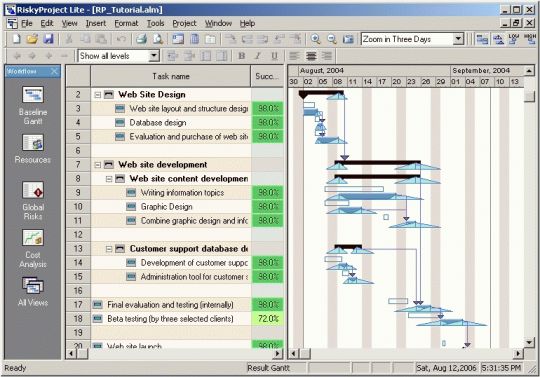
Task: Select Writing information topics task
Action: [x=182, y=193]
